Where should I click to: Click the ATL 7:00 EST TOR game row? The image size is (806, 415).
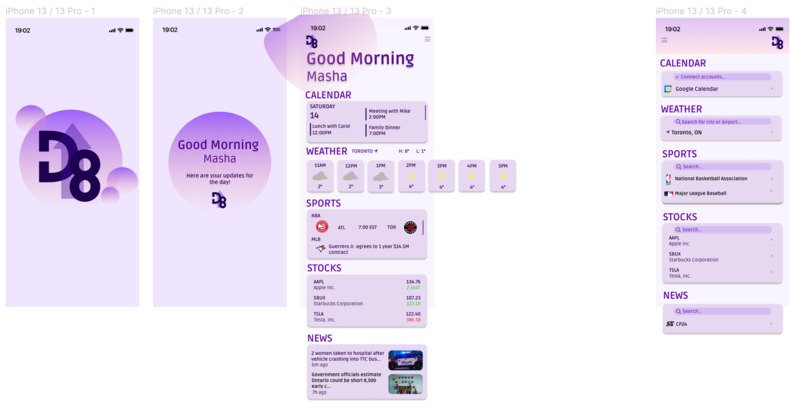pyautogui.click(x=367, y=227)
